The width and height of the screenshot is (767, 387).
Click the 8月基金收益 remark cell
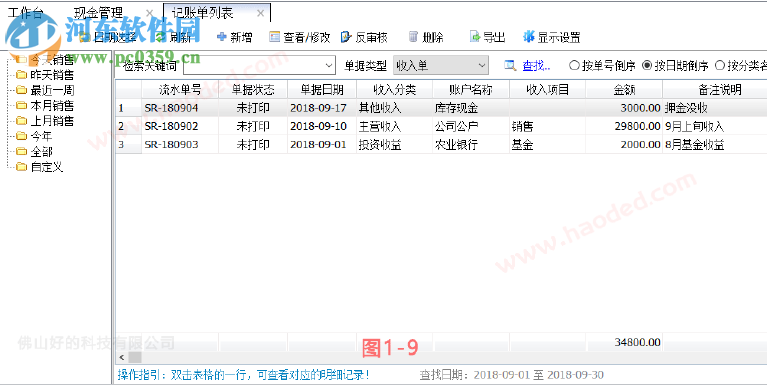point(715,145)
